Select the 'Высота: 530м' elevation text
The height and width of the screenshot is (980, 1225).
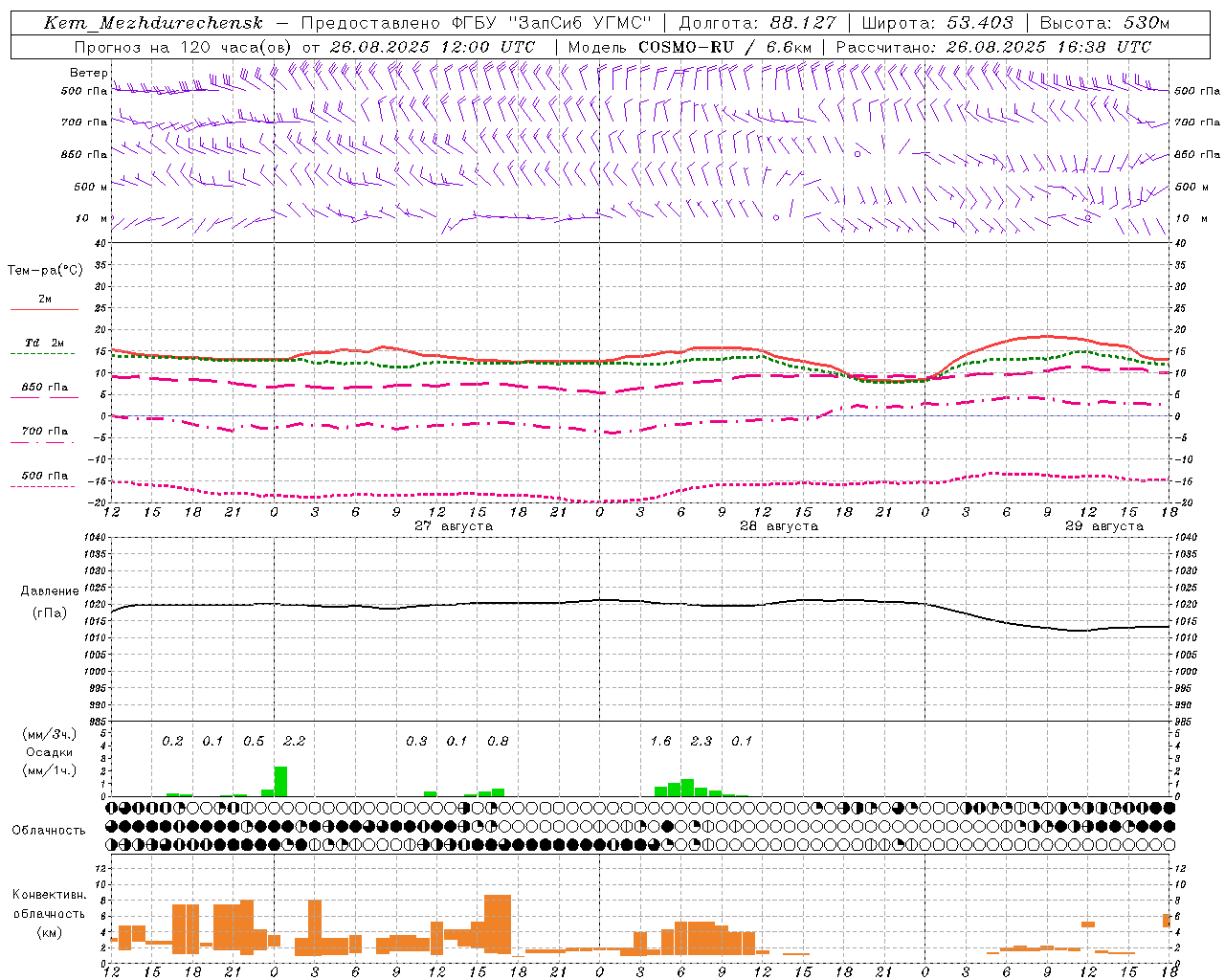1103,23
